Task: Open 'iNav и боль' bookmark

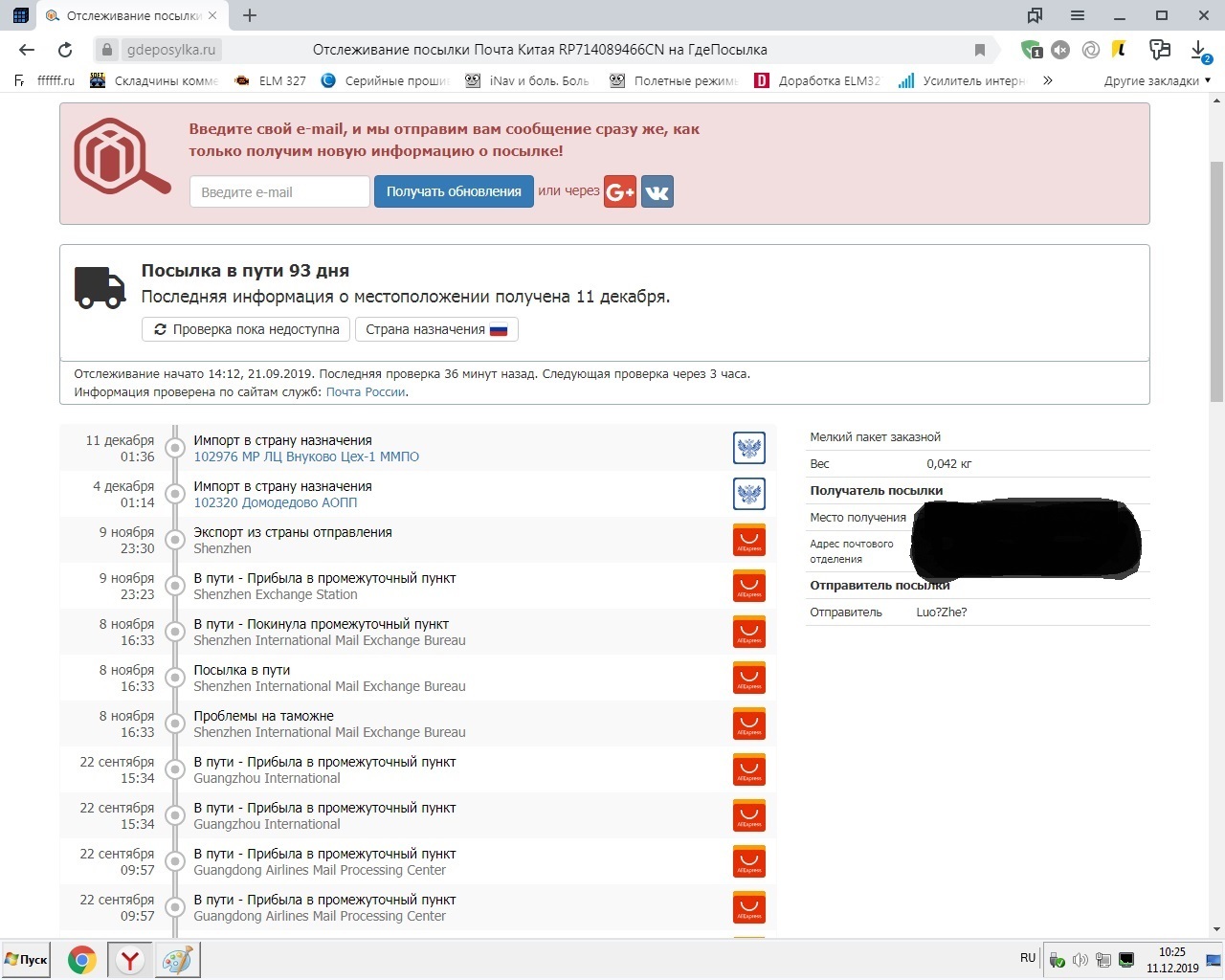Action: [527, 81]
